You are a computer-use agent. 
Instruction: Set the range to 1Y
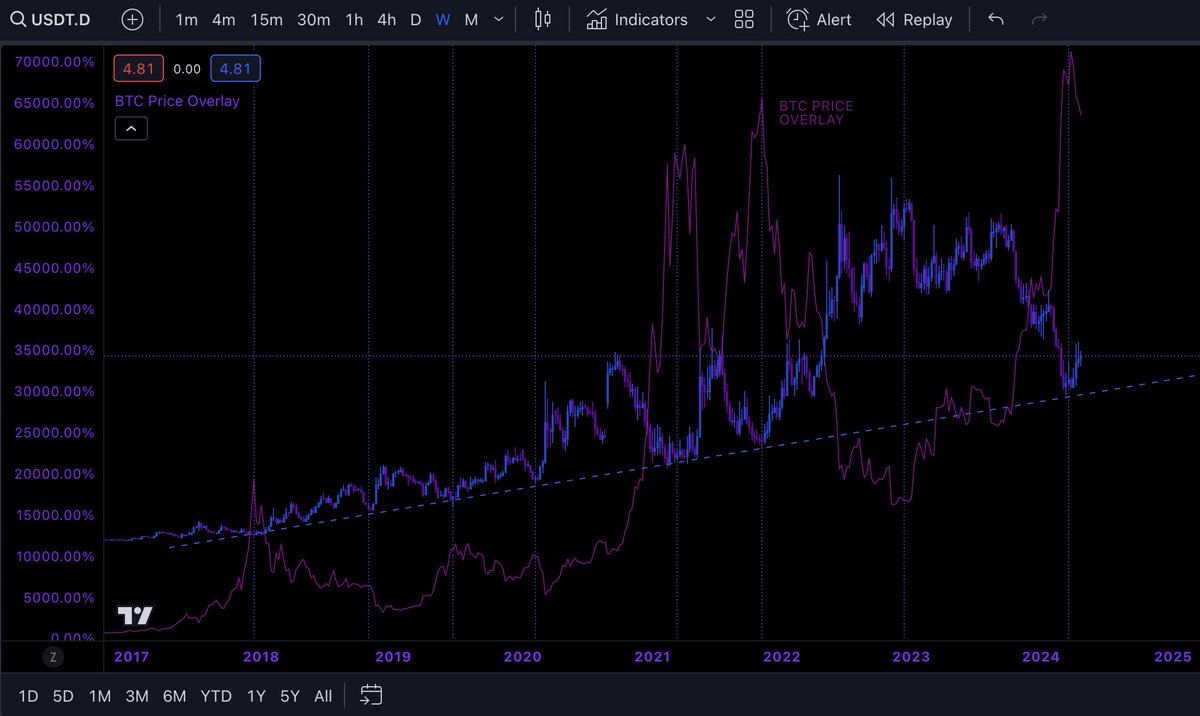[x=257, y=696]
